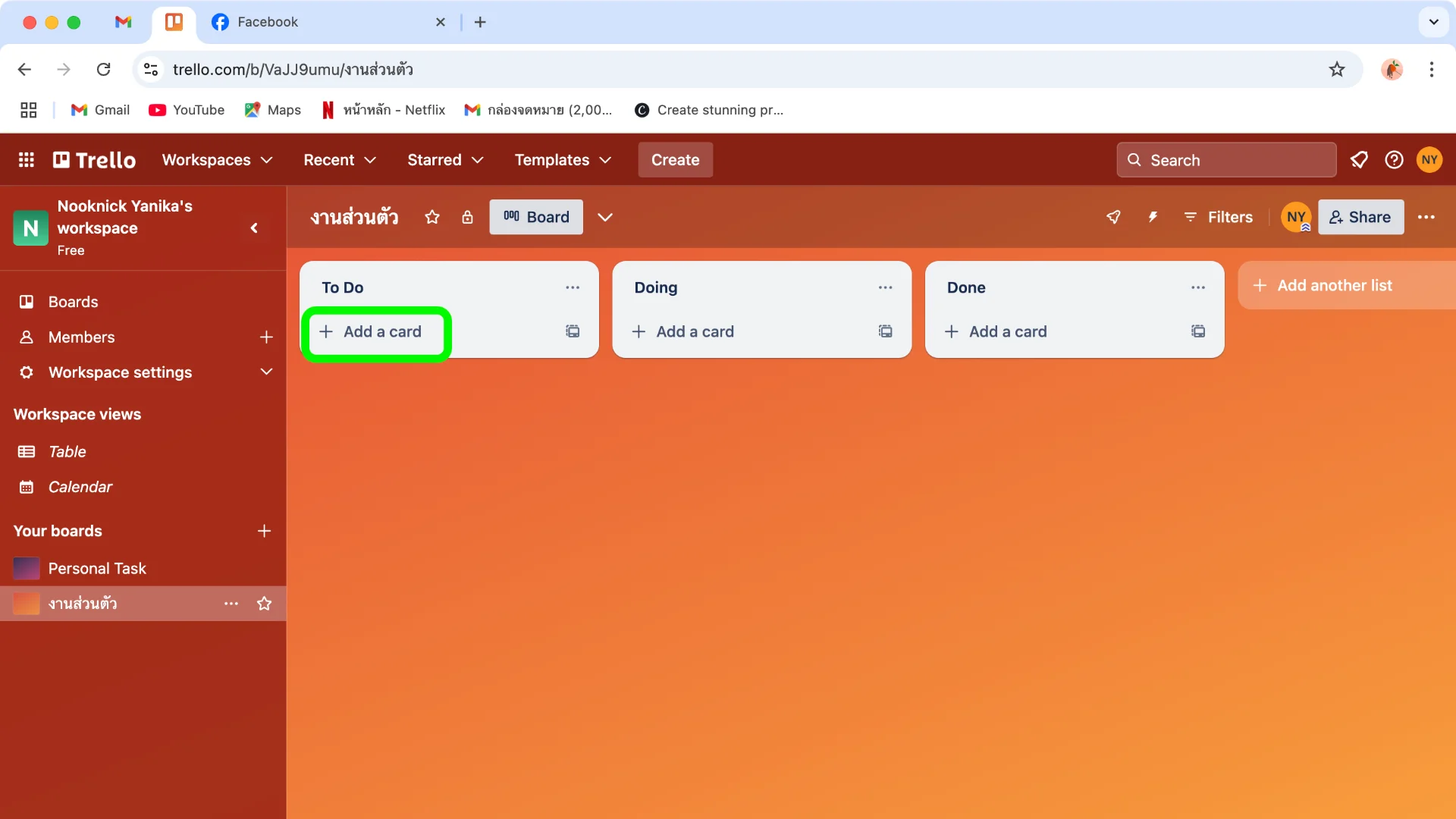Viewport: 1456px width, 819px height.
Task: Collapse the workspace sidebar
Action: click(x=254, y=227)
